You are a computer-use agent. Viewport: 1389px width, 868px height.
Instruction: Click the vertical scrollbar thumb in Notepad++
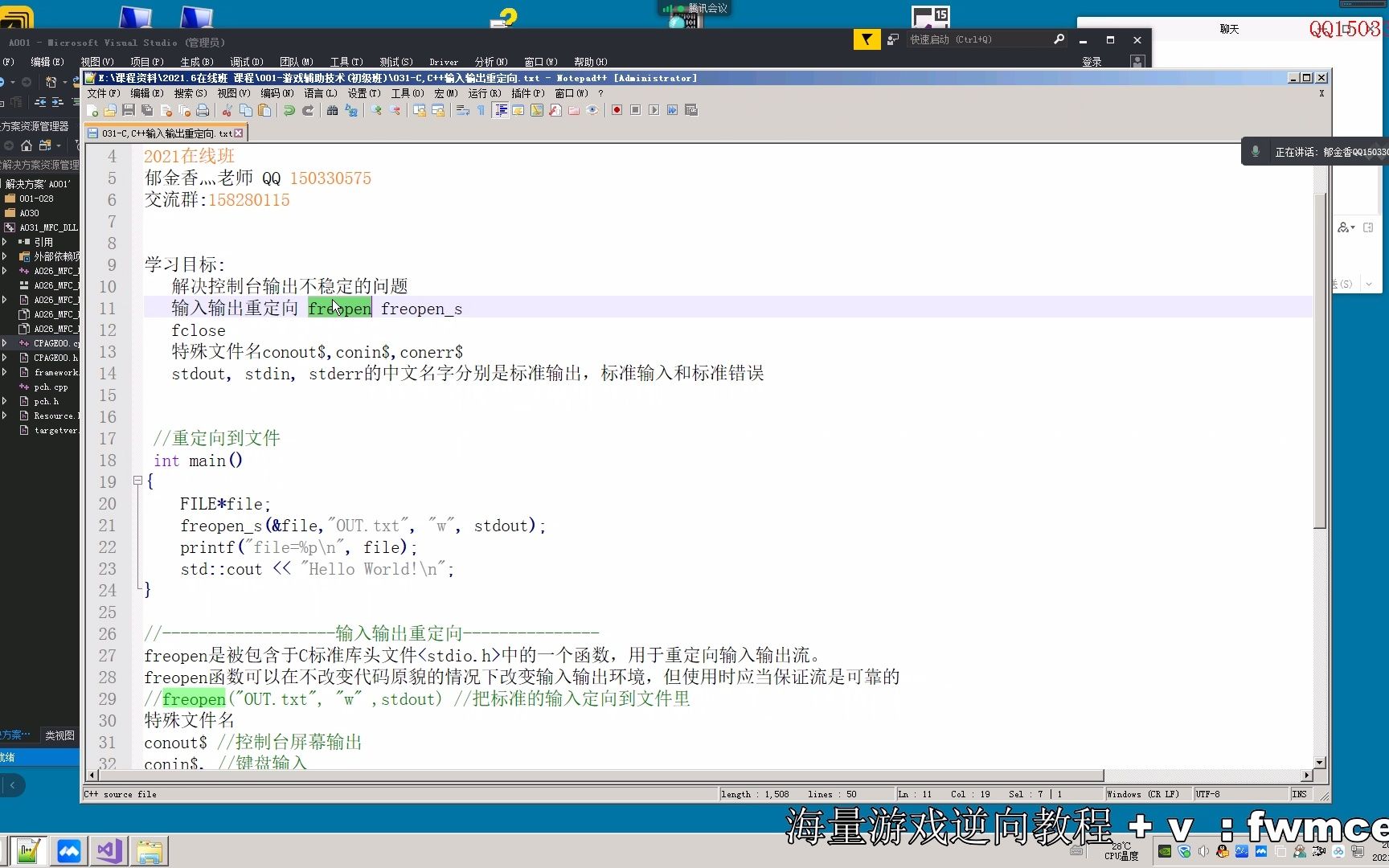coord(1319,362)
